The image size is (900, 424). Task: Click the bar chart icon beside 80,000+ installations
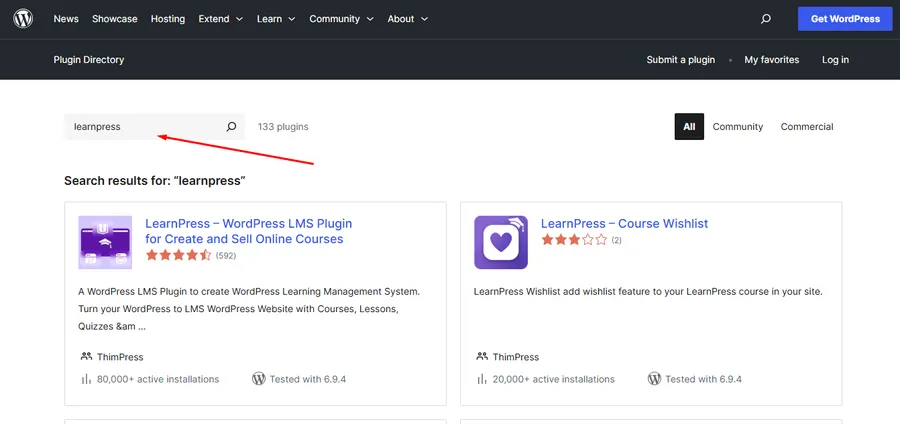coord(87,379)
